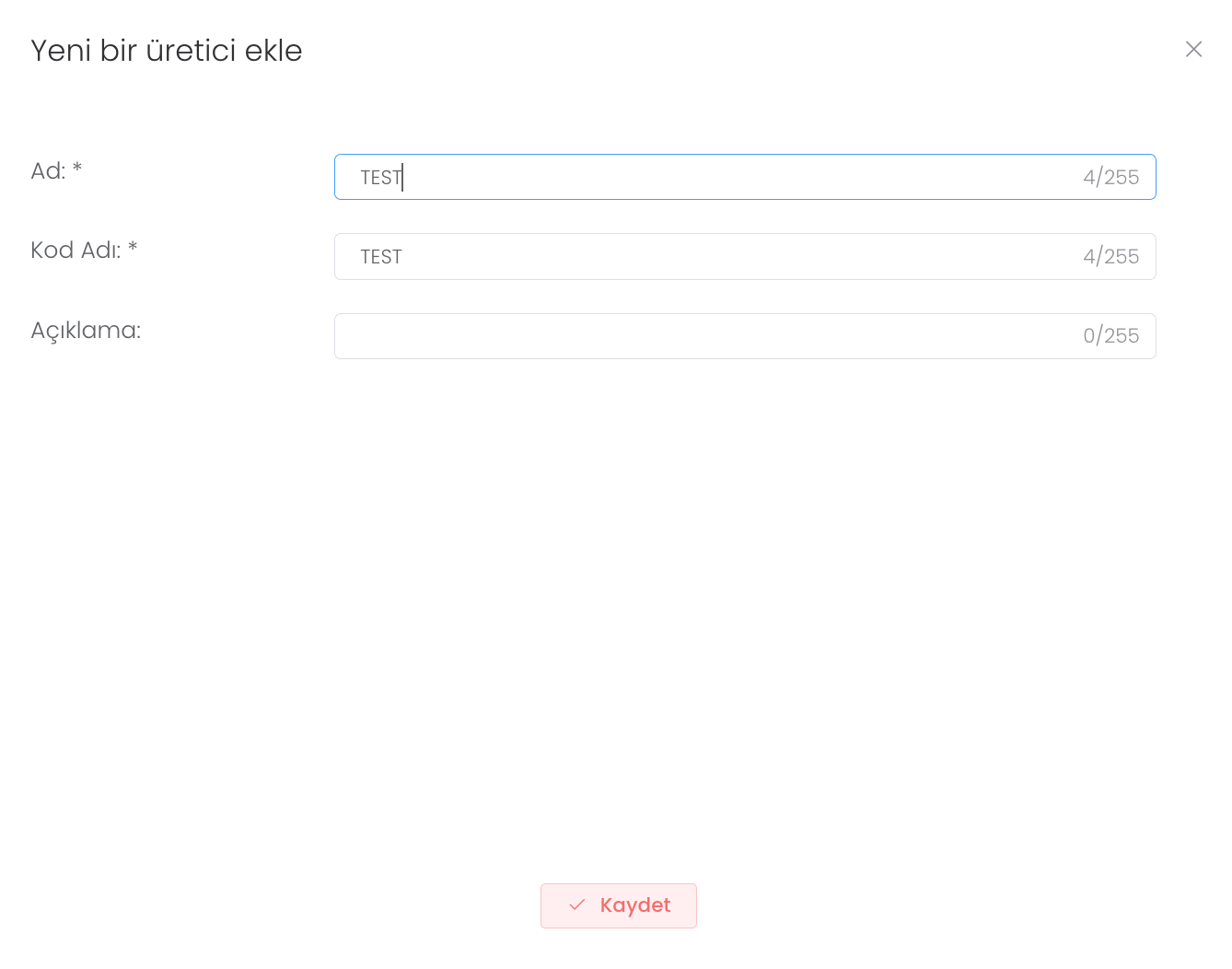This screenshot has height=969, width=1232.
Task: Click the dialog title 'Yeni bir üretici ekle'
Action: [x=167, y=51]
